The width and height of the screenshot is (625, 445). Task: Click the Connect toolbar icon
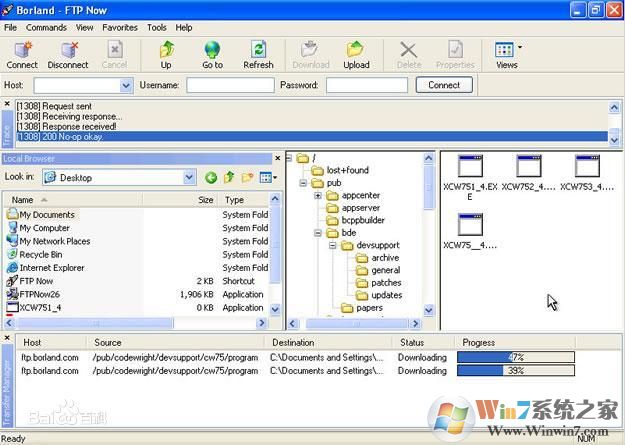22,54
